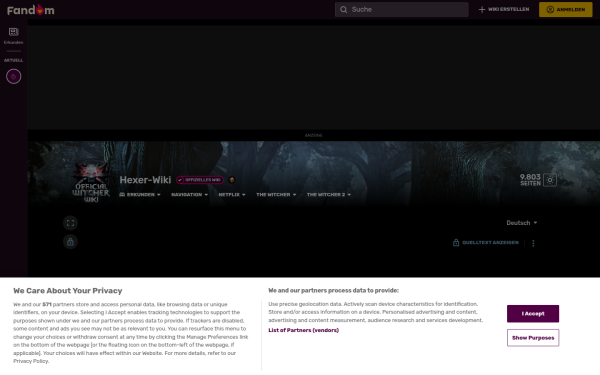This screenshot has width=600, height=375.
Task: Expand The Witcher 2 menu
Action: 329,194
